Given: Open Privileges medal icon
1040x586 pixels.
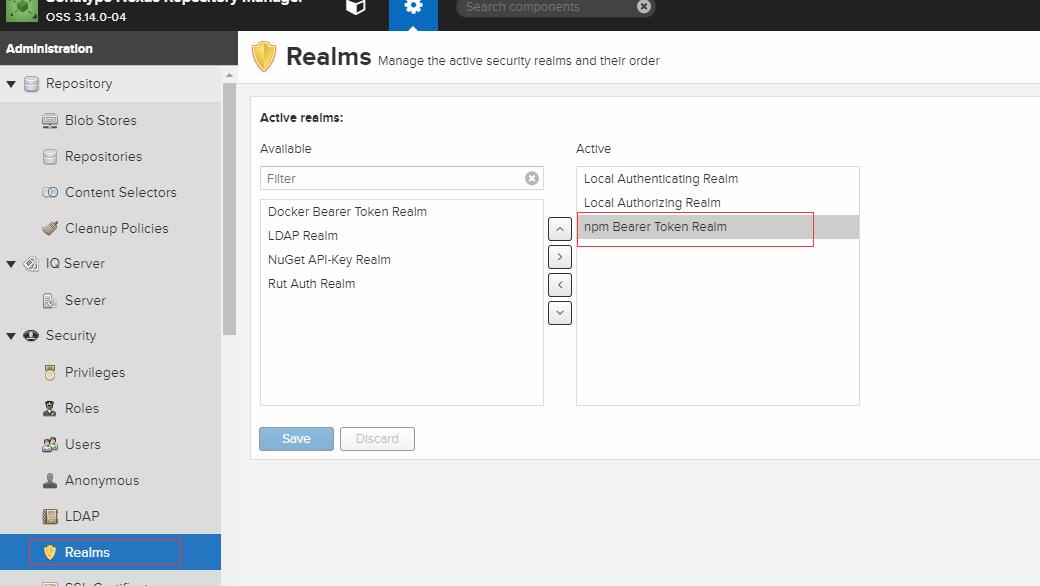Looking at the screenshot, I should coord(50,373).
